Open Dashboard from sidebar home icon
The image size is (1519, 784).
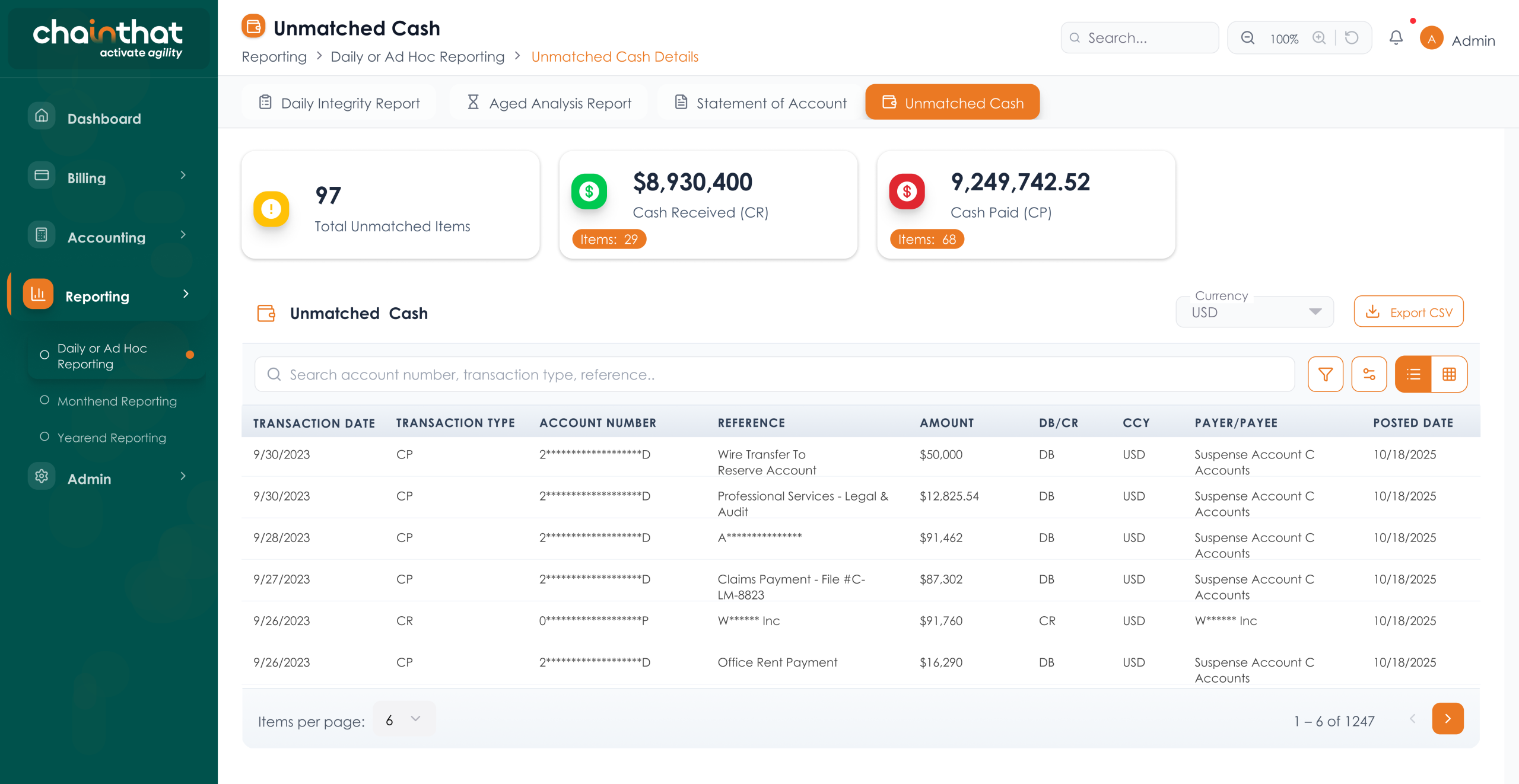pos(42,117)
